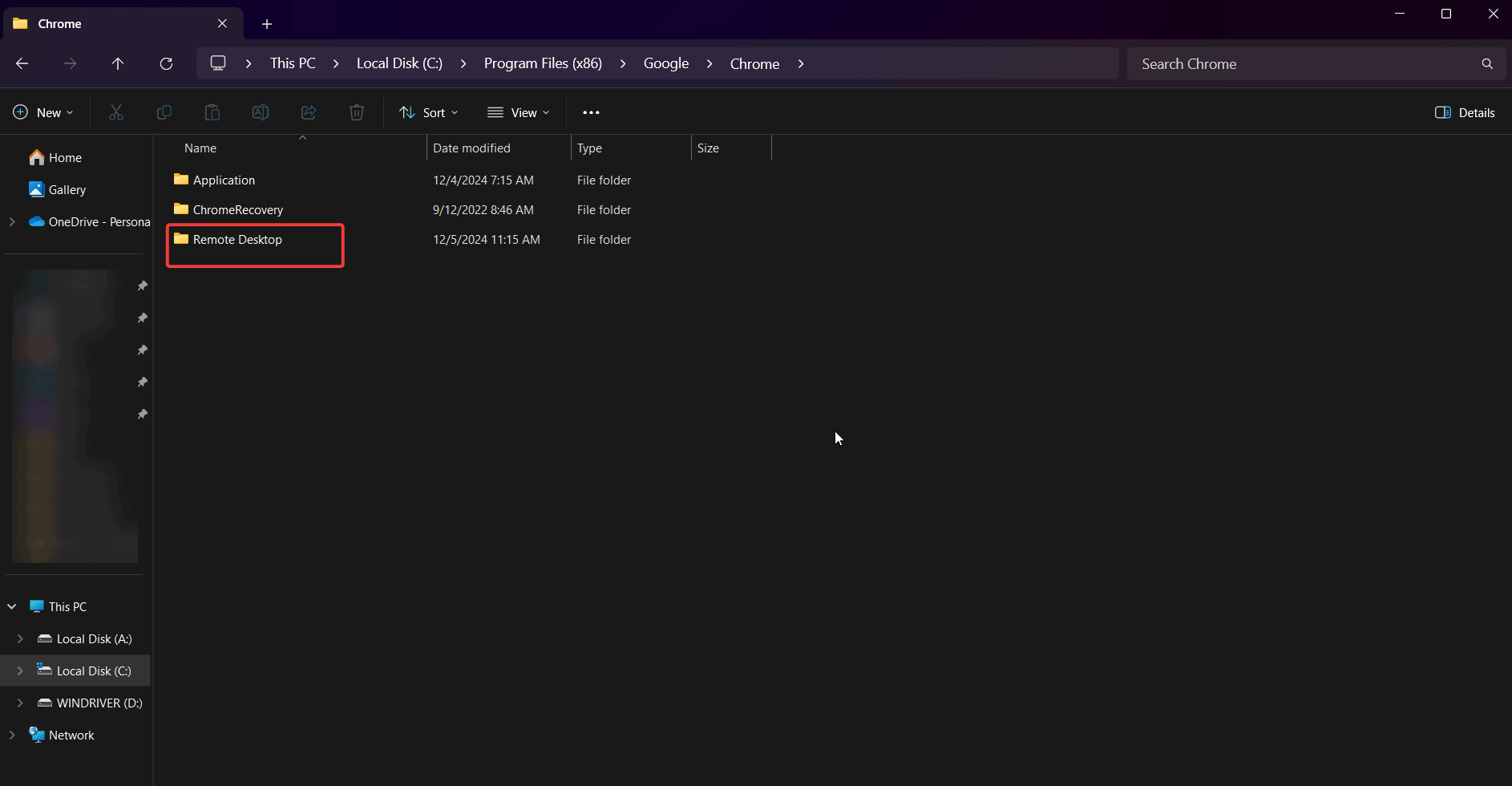This screenshot has height=786, width=1512.
Task: Expand Local Disk (C:) tree node
Action: point(20,671)
